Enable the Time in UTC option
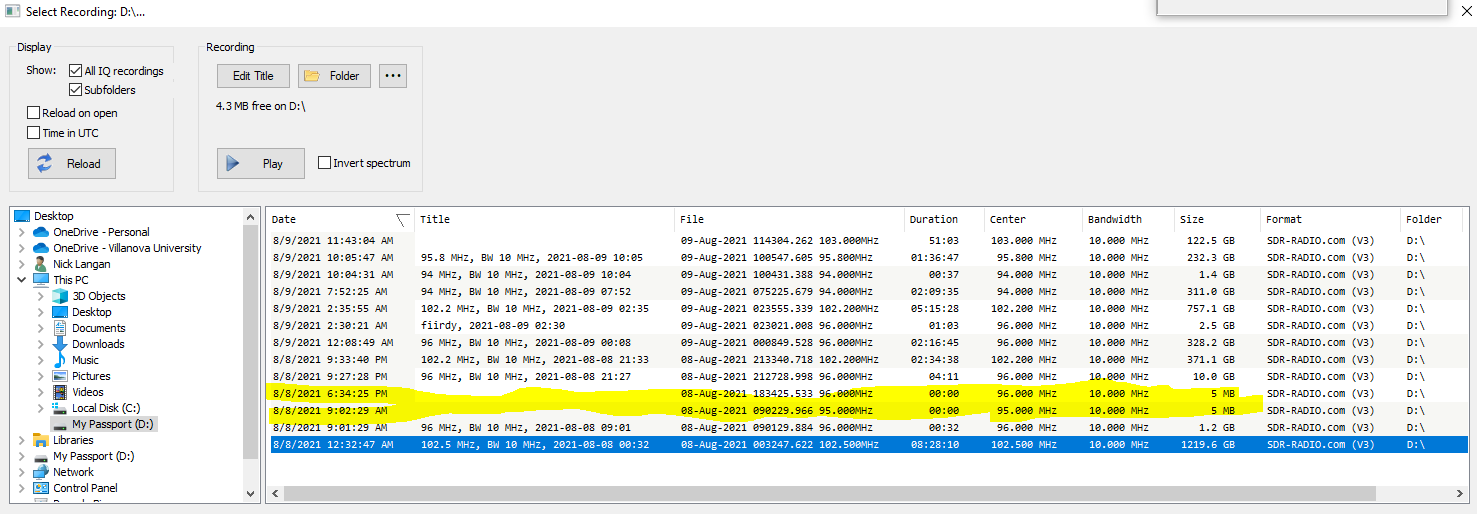1477x514 pixels. click(x=34, y=133)
